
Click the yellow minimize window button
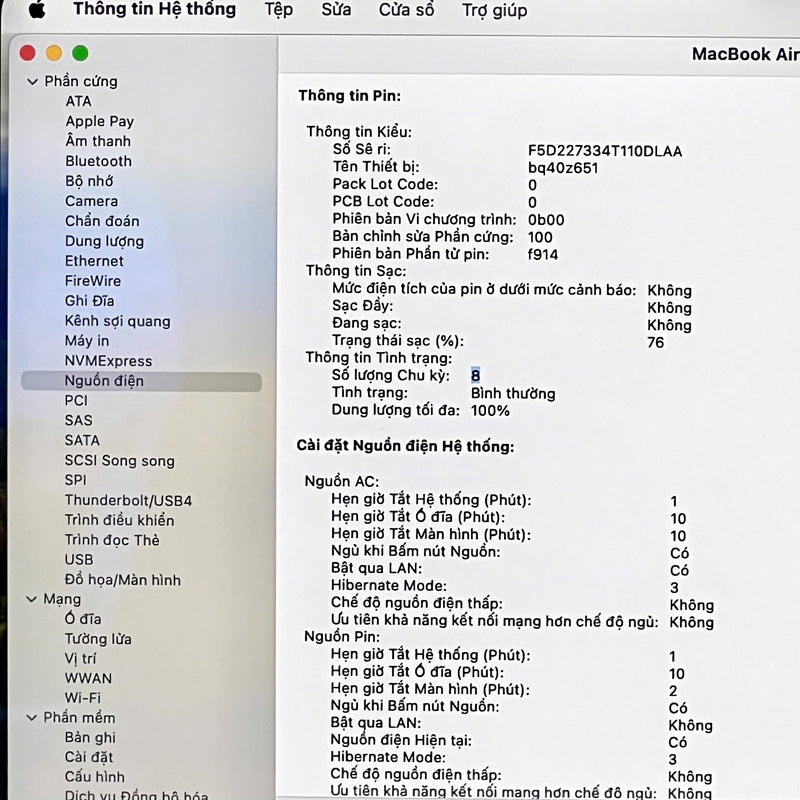[54, 53]
